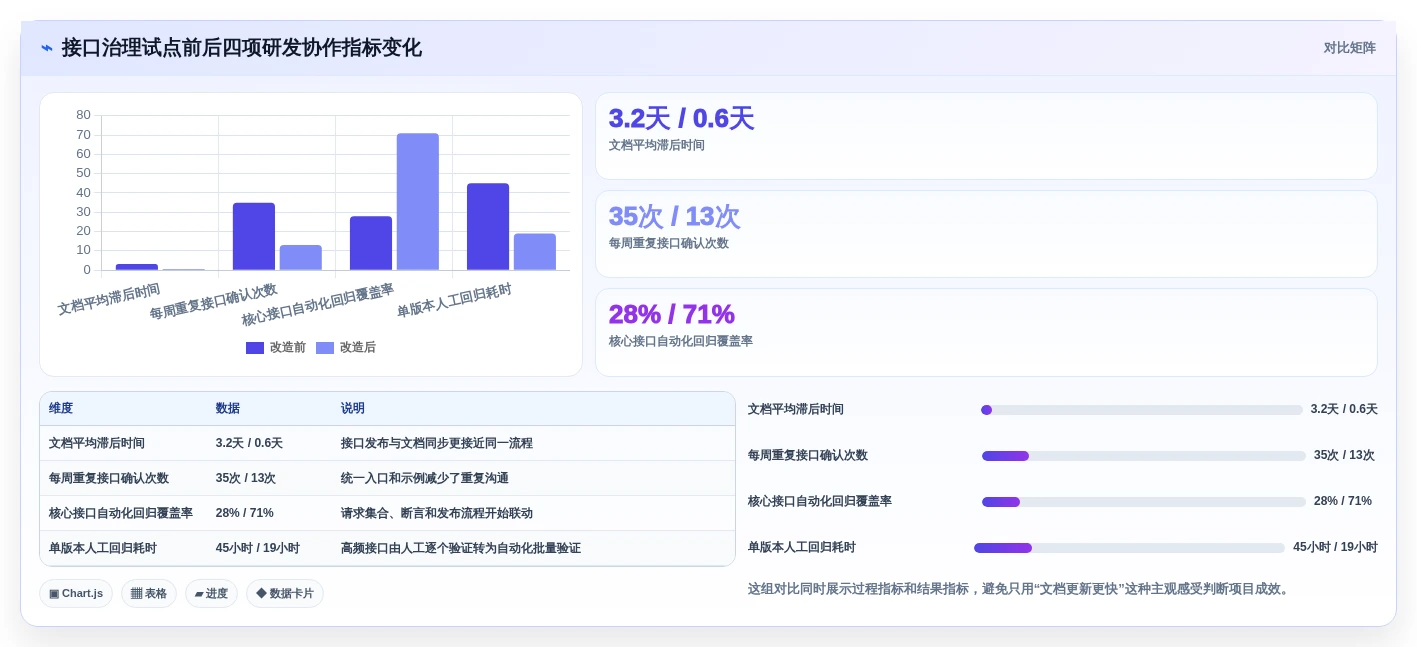1417x647 pixels.
Task: Click the note 接口发布与文档同步更接近同一流程
Action: tap(437, 443)
